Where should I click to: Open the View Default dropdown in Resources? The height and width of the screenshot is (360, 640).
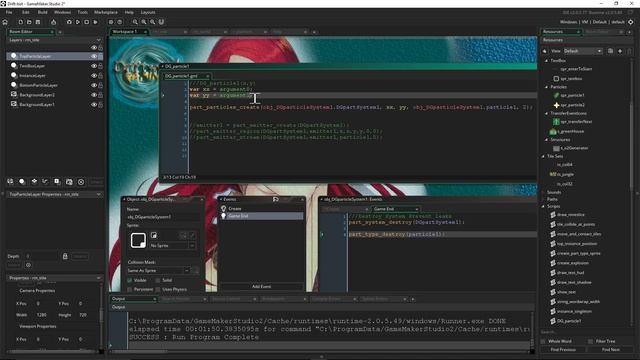(x=582, y=51)
